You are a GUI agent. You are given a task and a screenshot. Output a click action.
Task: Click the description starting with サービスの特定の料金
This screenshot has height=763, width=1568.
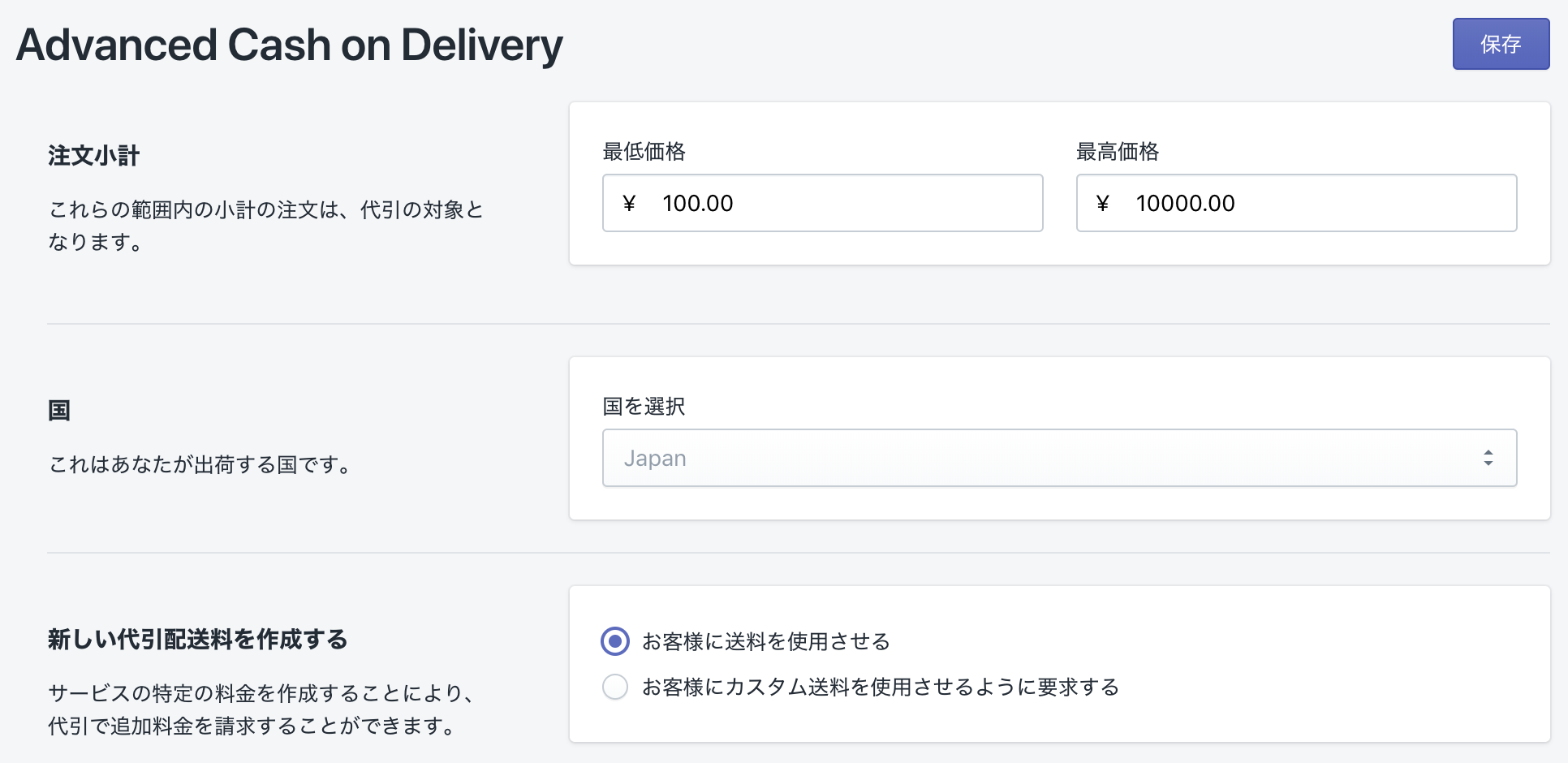coord(261,709)
